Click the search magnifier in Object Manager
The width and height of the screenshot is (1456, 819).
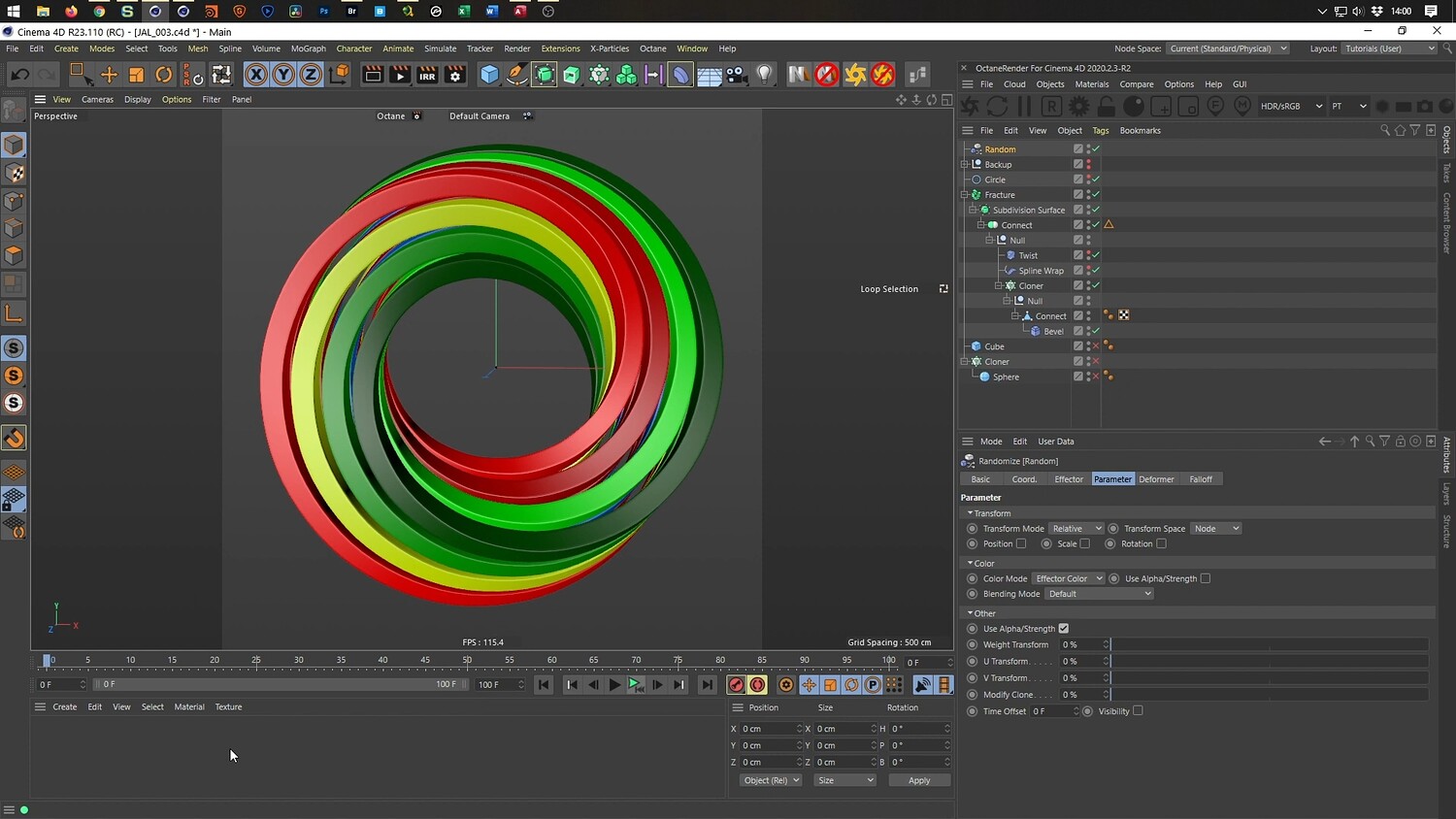pos(1385,130)
